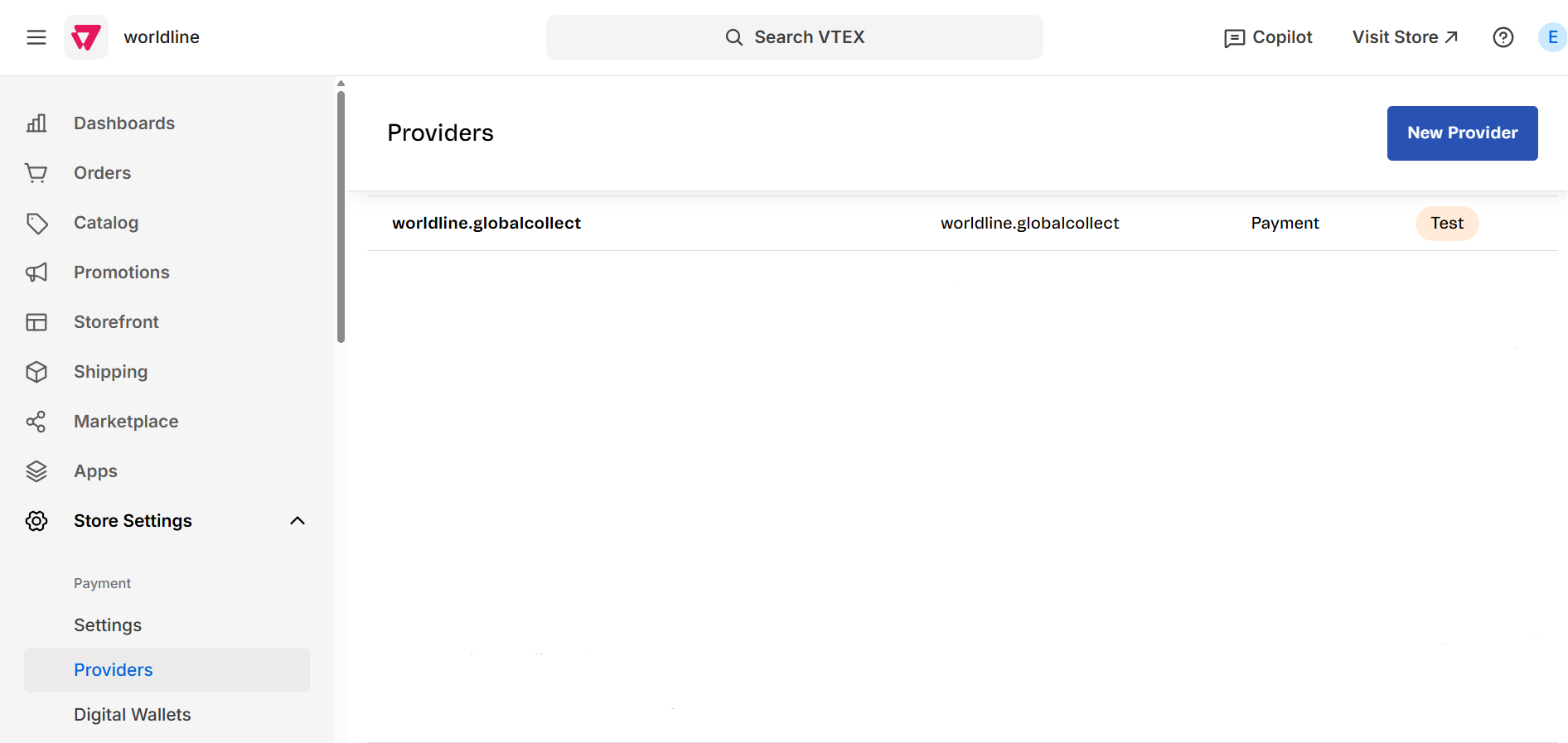Image resolution: width=1568 pixels, height=743 pixels.
Task: Open the account avatar labeled E
Action: click(x=1551, y=36)
